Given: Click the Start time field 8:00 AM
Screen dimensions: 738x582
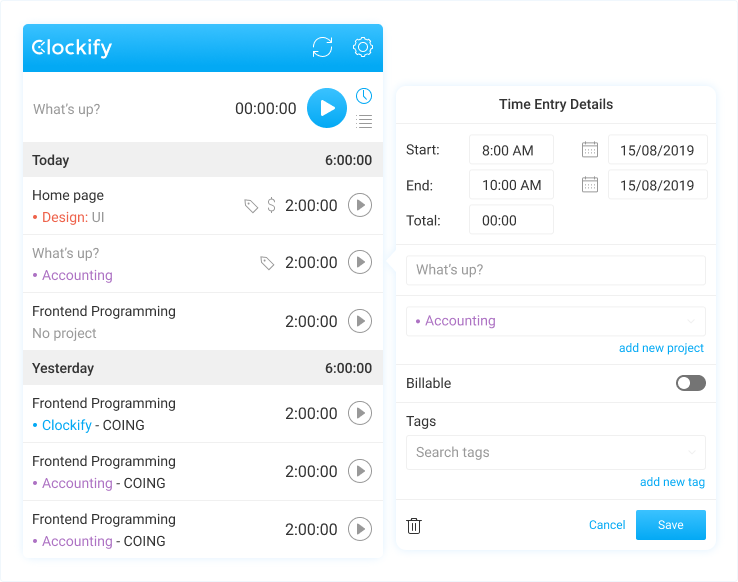Looking at the screenshot, I should [511, 150].
